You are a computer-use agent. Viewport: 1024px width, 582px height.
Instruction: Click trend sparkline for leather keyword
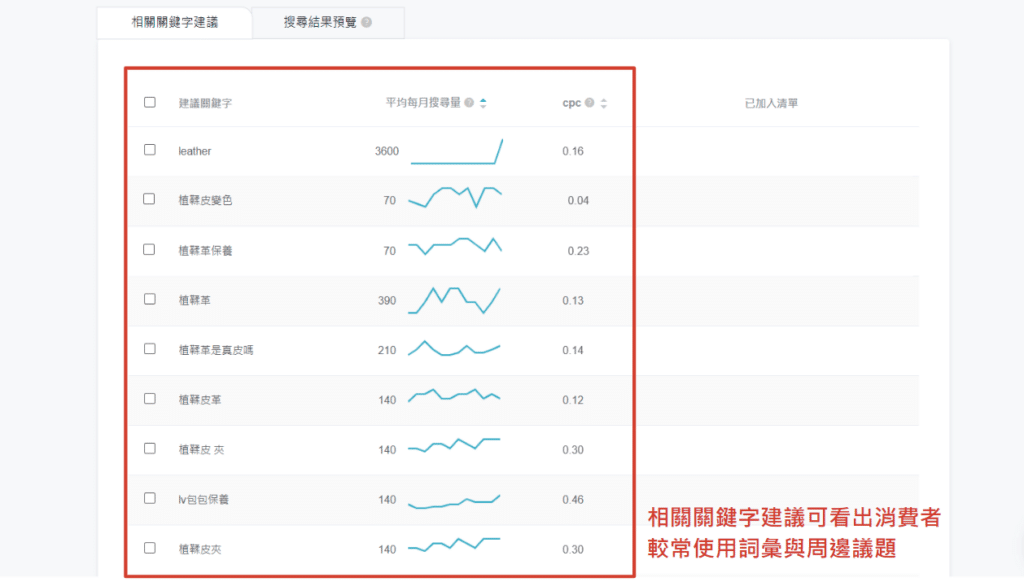[x=456, y=152]
